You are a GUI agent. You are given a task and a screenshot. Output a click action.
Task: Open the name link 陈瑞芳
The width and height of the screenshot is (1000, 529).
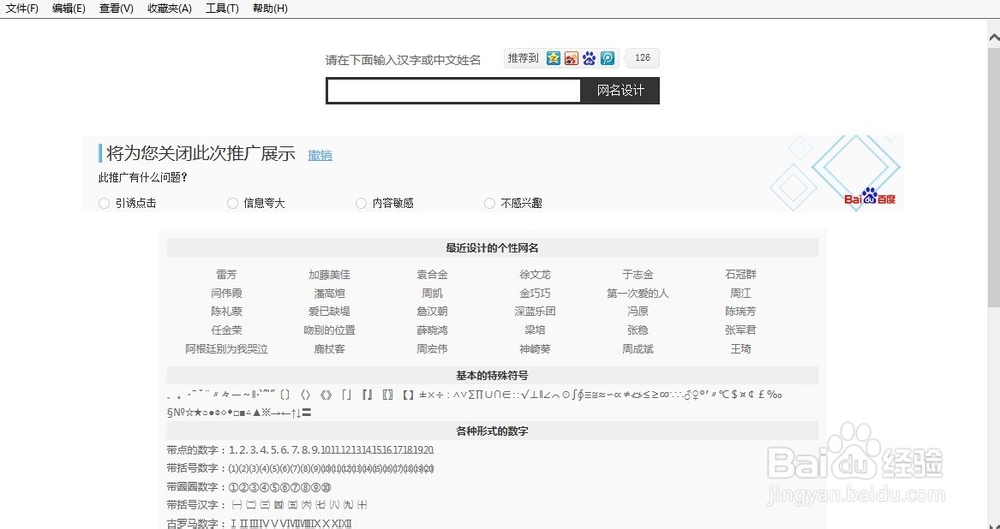740,311
